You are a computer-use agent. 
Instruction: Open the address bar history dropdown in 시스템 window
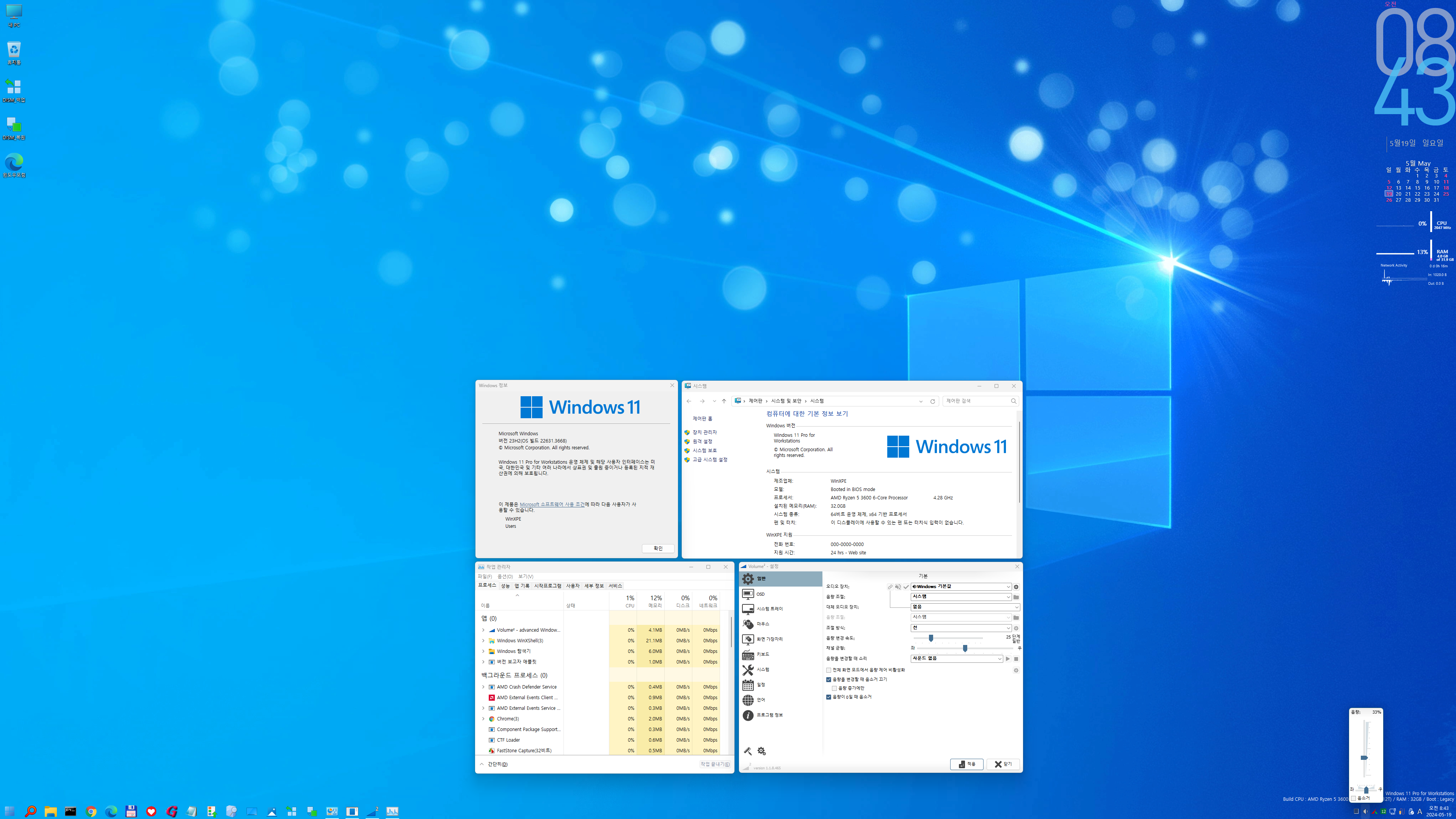[921, 401]
